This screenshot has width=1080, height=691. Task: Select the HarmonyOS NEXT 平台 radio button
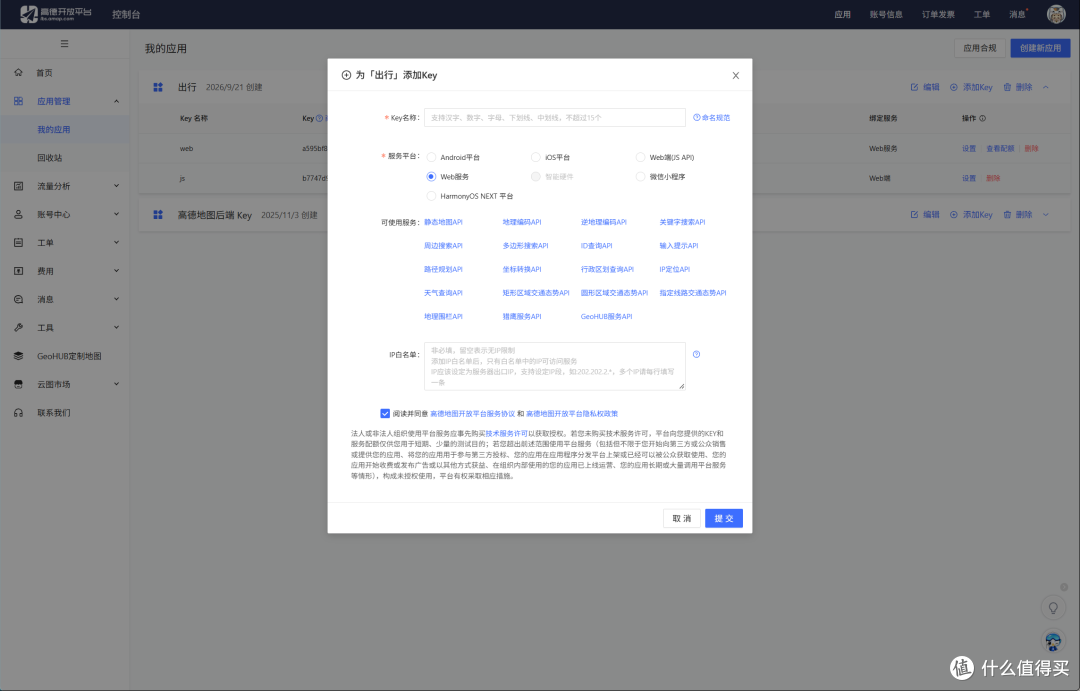pyautogui.click(x=431, y=196)
